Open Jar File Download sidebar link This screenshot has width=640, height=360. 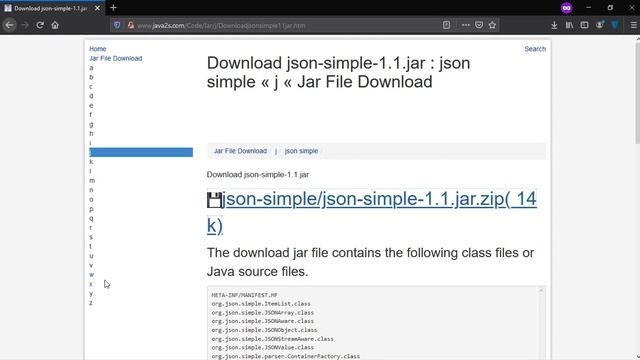(116, 58)
